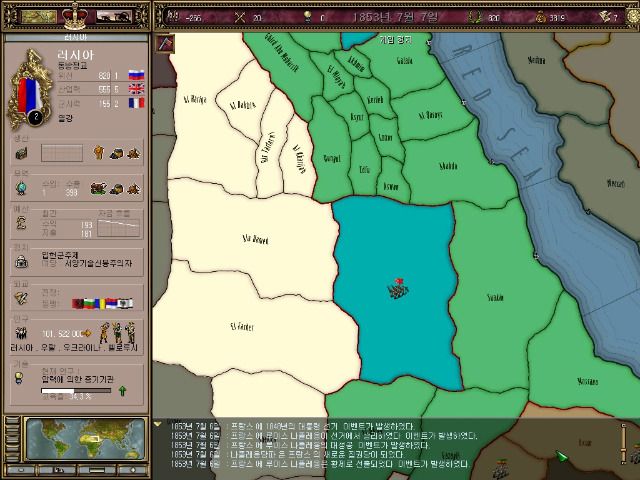Open trade via globe icon
Screen dimensions: 640x480
21,188
